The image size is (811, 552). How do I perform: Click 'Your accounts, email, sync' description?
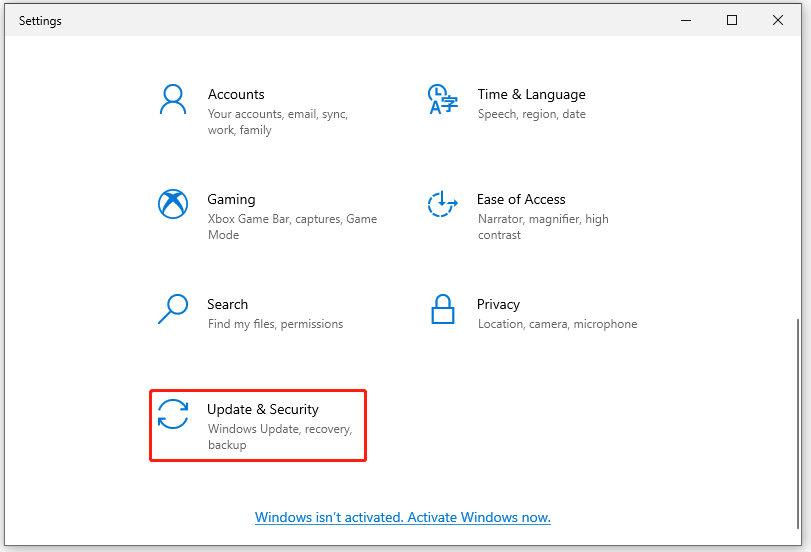pos(278,122)
